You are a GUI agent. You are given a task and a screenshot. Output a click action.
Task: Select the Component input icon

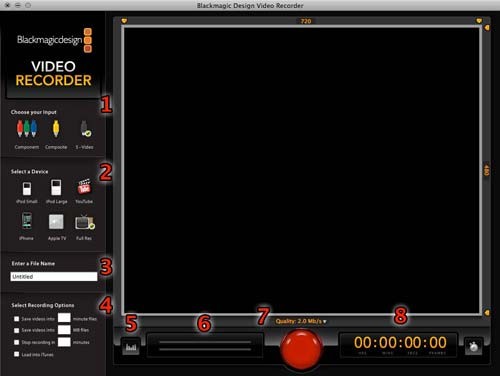point(27,129)
